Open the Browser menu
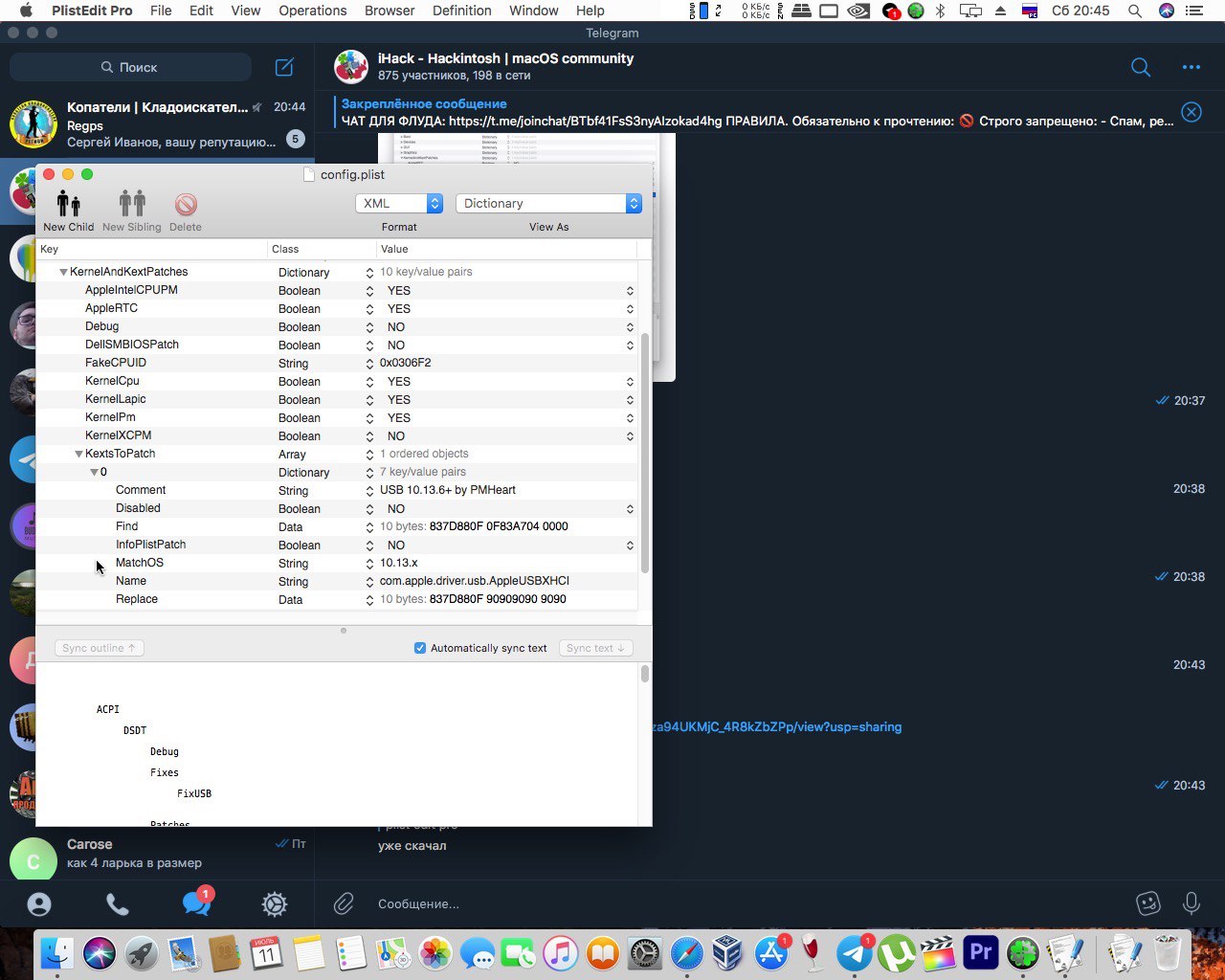 point(390,11)
